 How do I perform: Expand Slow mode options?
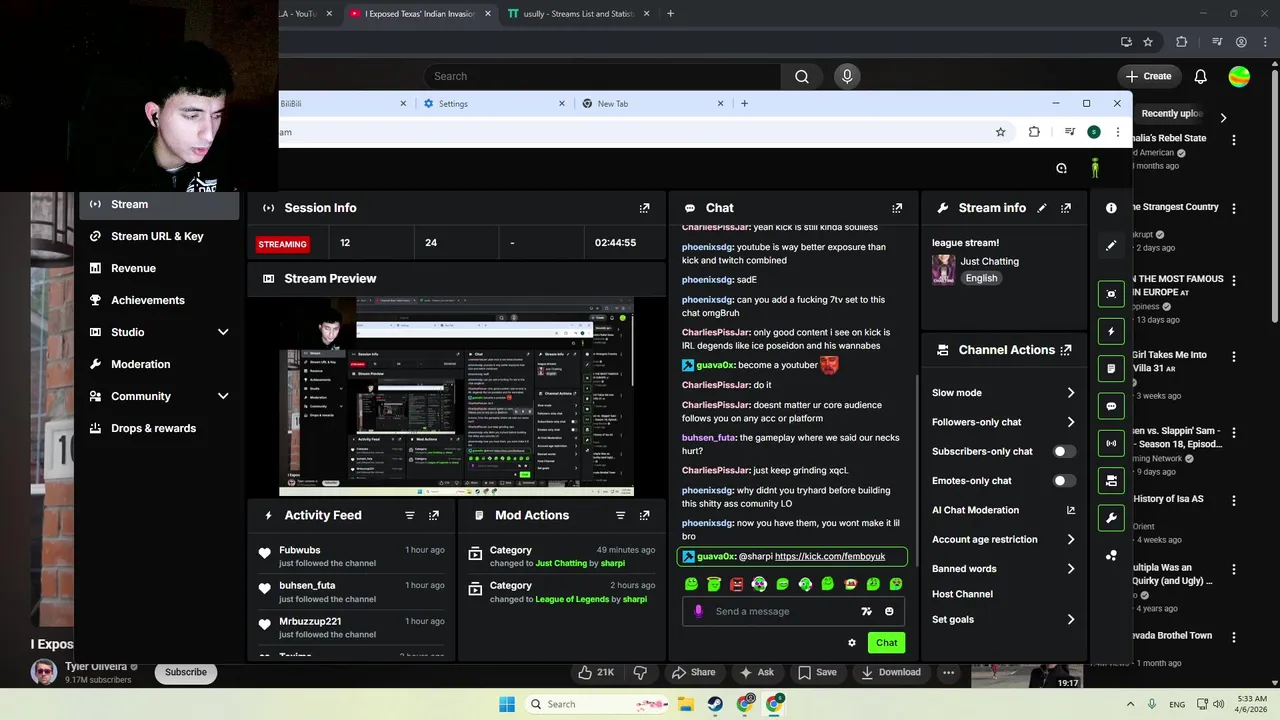point(1071,393)
